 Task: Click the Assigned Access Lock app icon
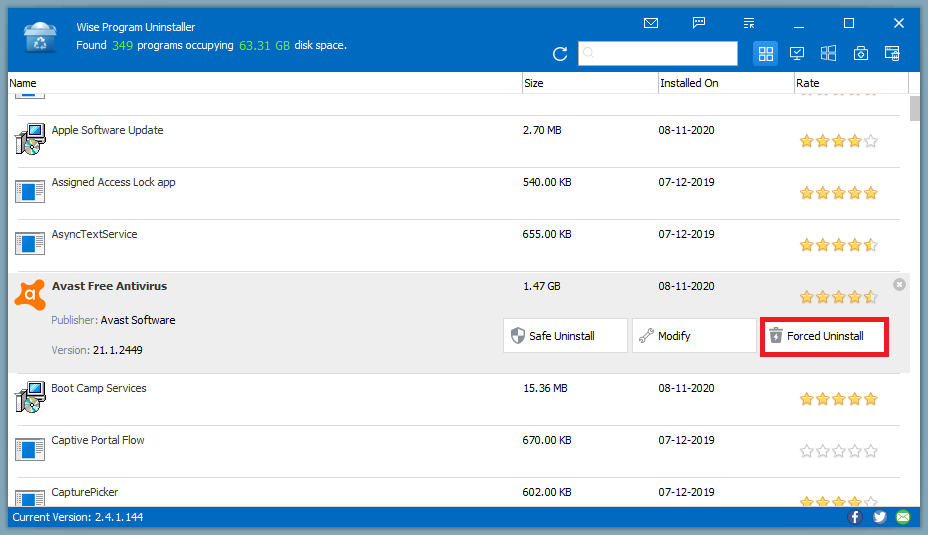(x=30, y=191)
